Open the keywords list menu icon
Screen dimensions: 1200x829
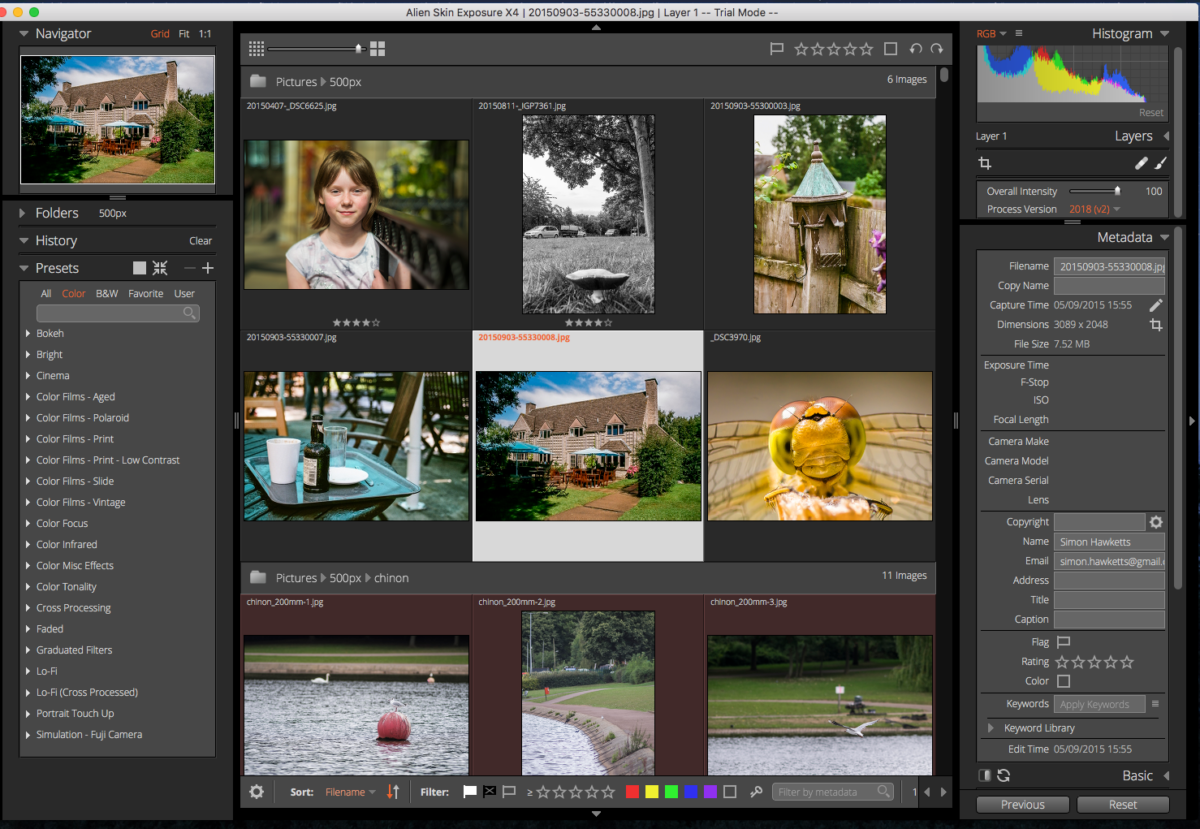pyautogui.click(x=1155, y=704)
